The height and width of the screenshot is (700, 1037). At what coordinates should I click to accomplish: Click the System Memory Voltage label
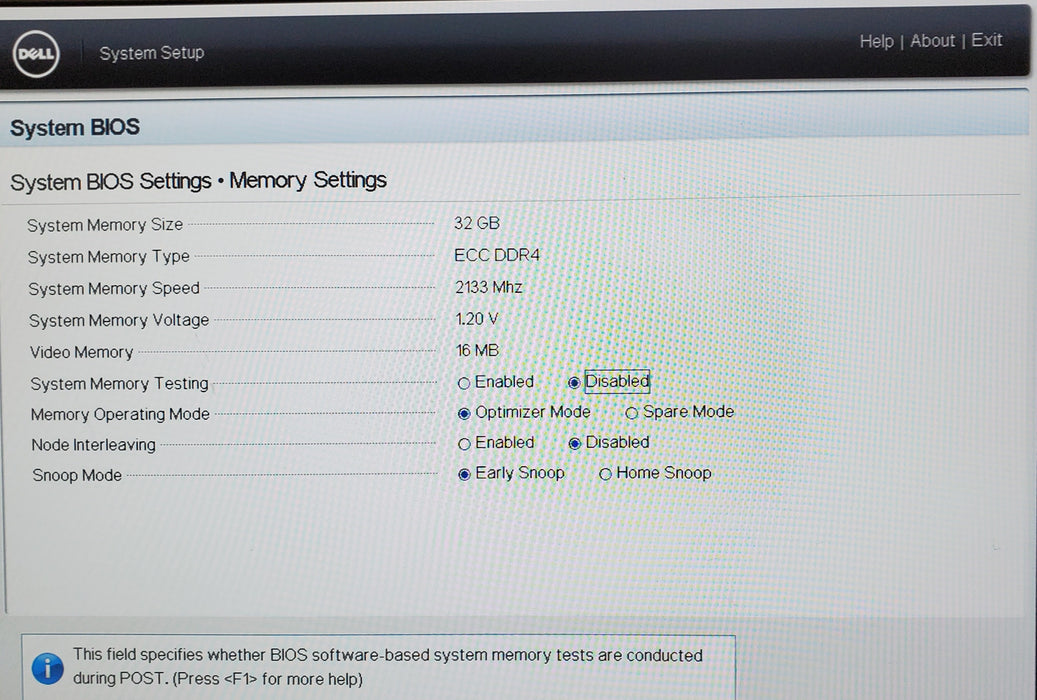[x=119, y=320]
